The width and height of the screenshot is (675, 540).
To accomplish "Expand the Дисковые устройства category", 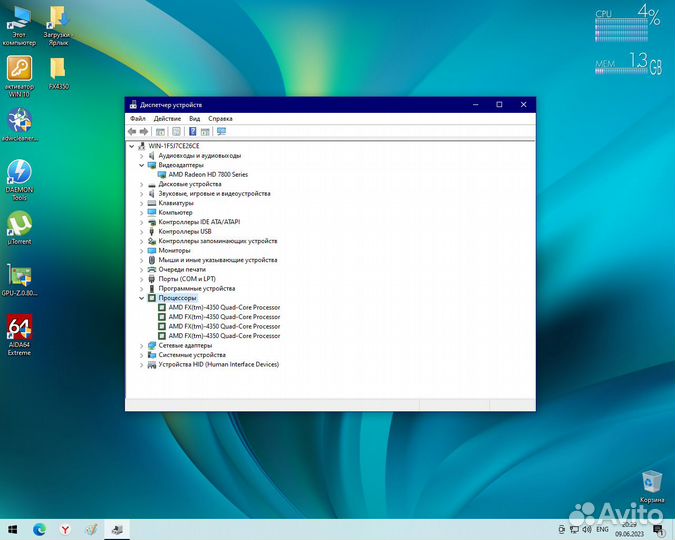I will tap(142, 184).
